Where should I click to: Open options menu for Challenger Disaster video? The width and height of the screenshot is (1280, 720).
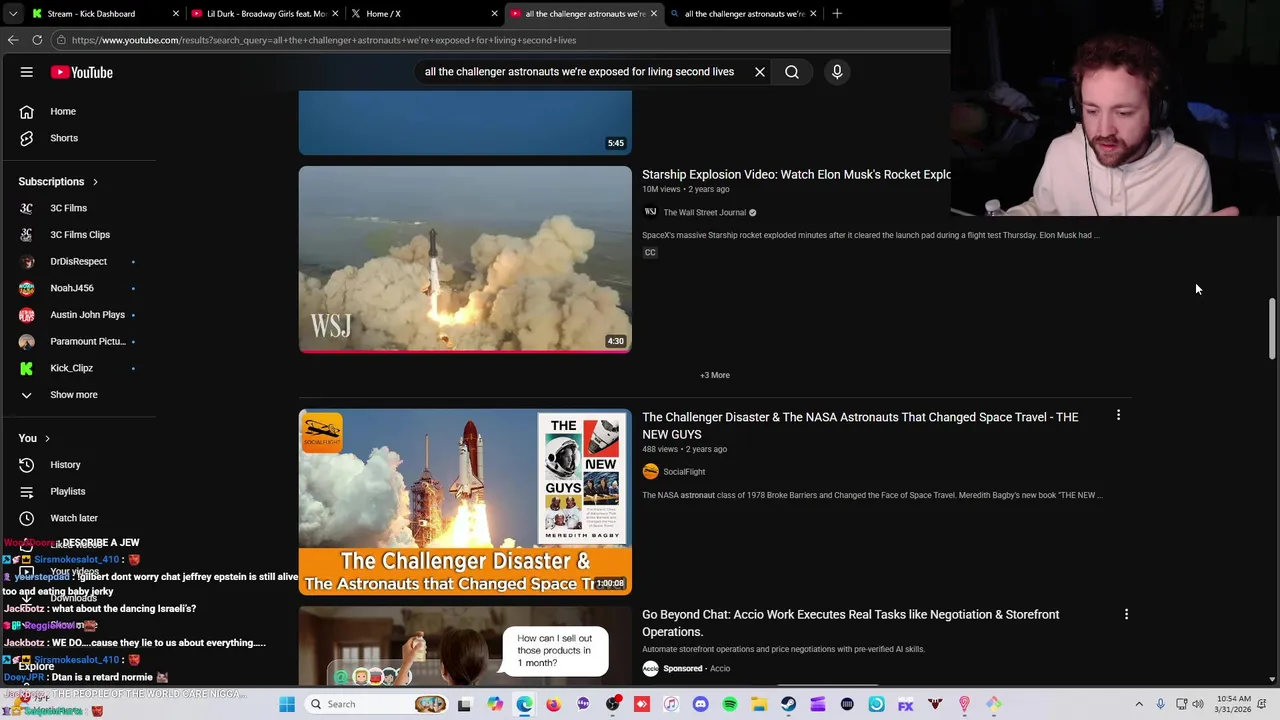[1118, 415]
